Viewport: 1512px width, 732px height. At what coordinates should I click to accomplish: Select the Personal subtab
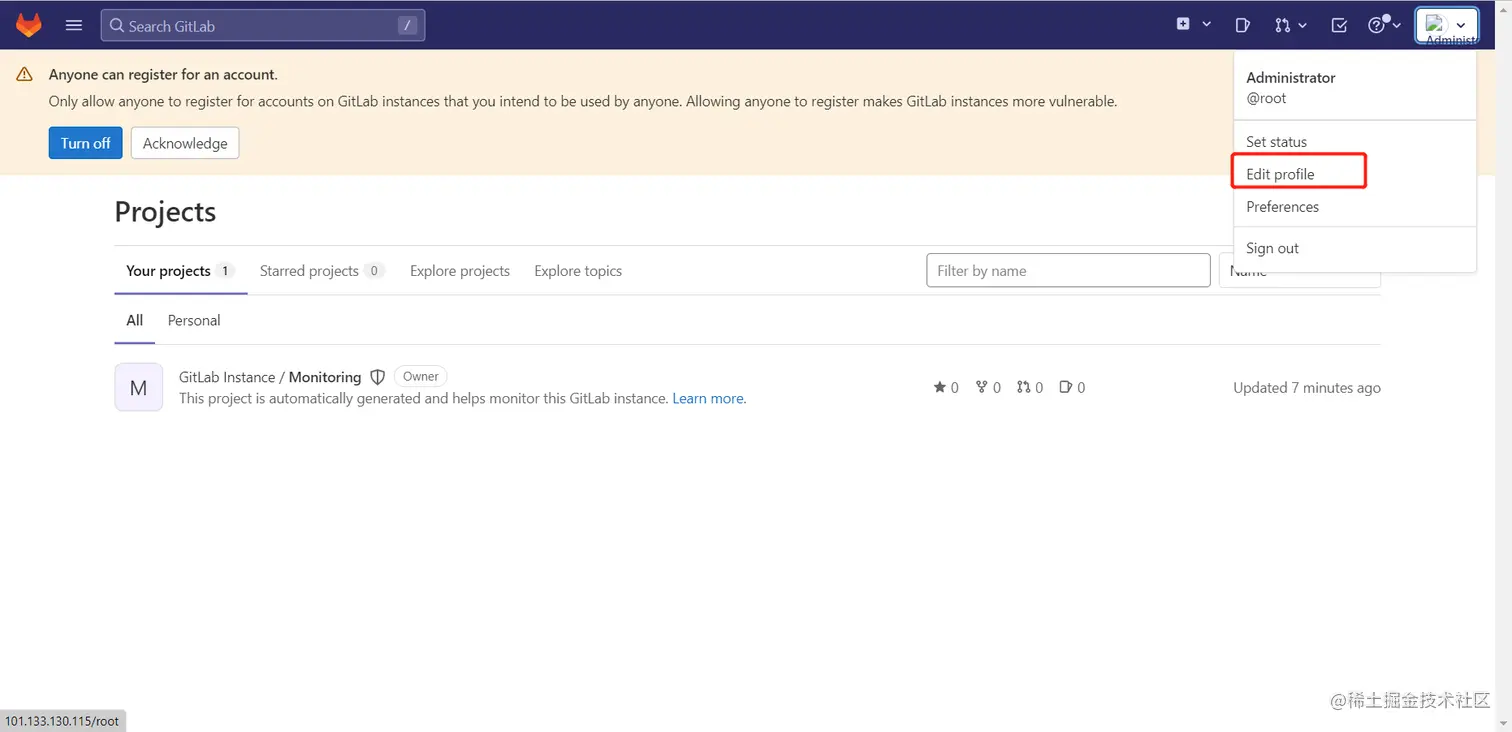click(x=194, y=320)
